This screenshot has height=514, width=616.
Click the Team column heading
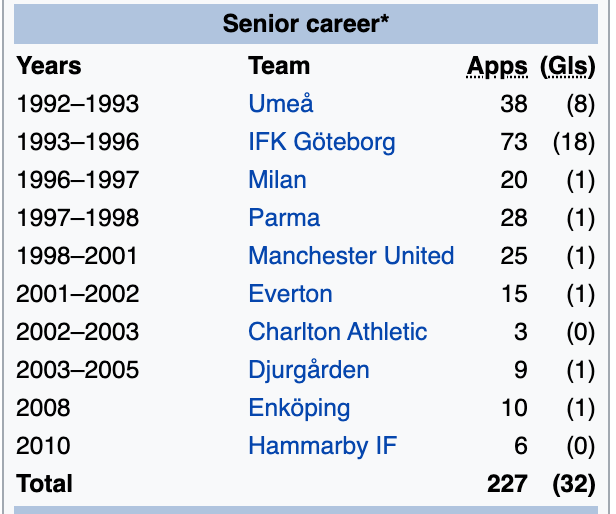tap(279, 67)
